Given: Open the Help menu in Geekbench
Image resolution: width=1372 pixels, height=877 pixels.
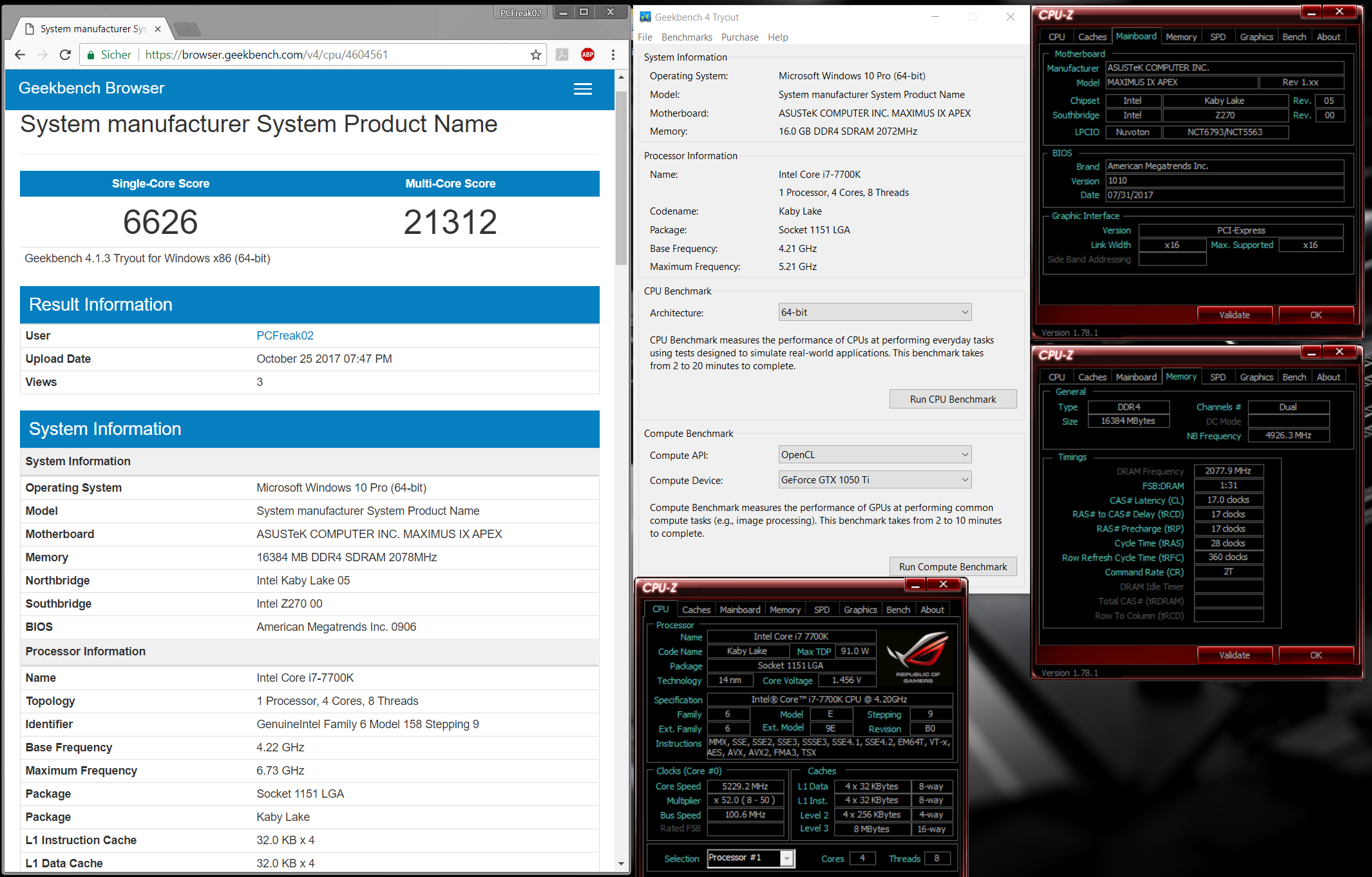Looking at the screenshot, I should pyautogui.click(x=777, y=37).
